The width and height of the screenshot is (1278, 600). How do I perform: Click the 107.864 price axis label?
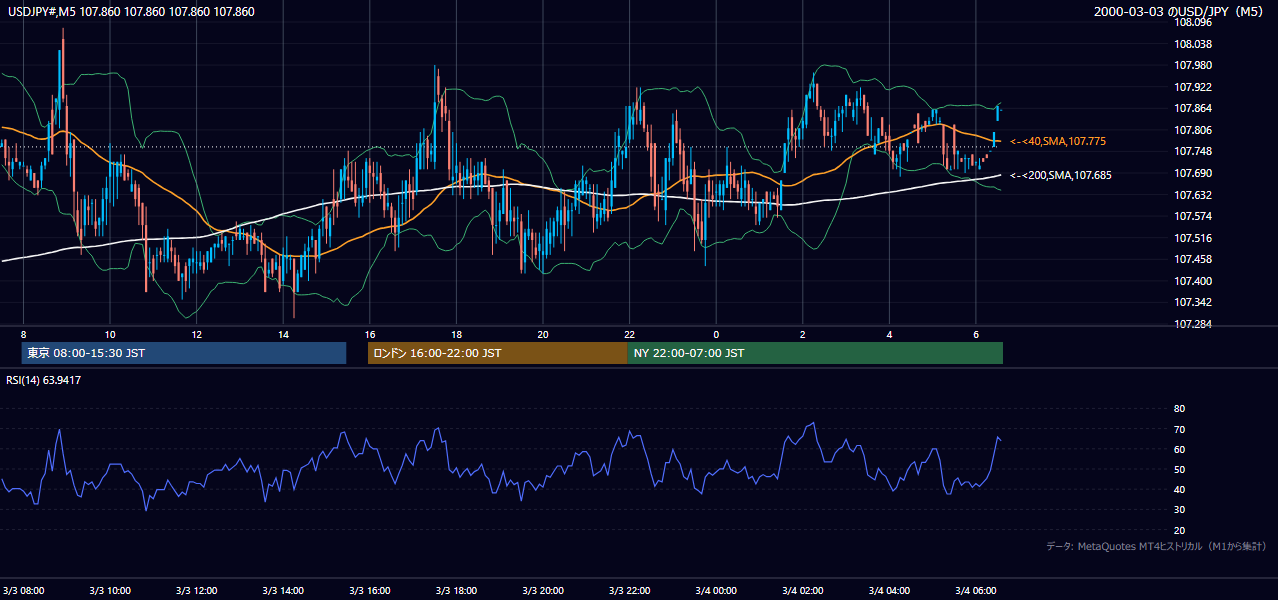1193,109
